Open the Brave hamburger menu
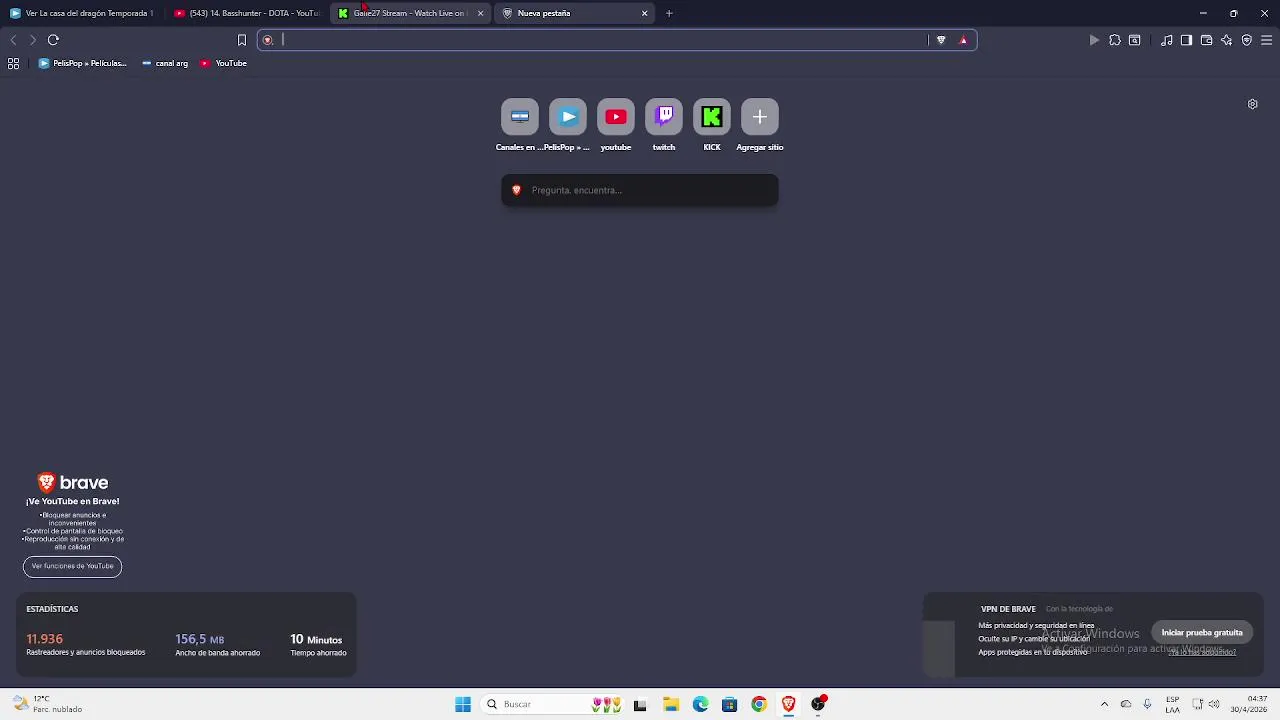The height and width of the screenshot is (720, 1280). (1266, 40)
